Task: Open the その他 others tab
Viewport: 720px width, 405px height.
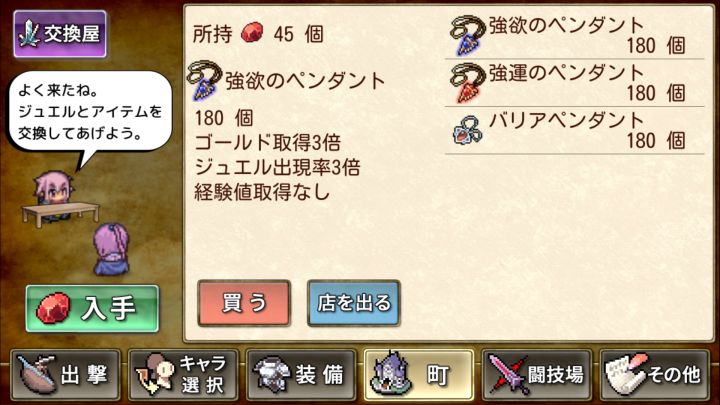Action: pos(654,375)
